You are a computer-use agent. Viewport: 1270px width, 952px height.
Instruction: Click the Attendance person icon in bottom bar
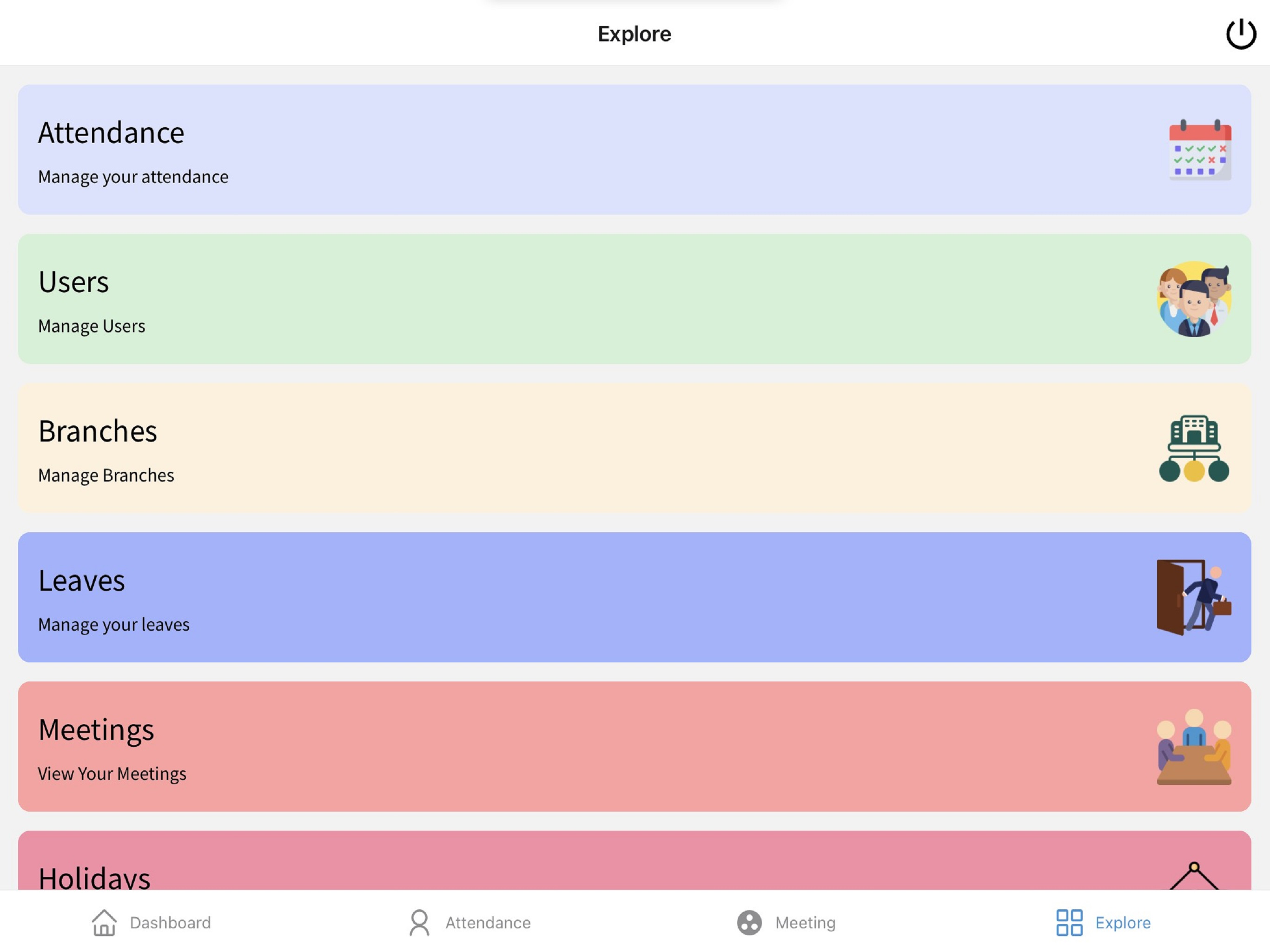419,922
